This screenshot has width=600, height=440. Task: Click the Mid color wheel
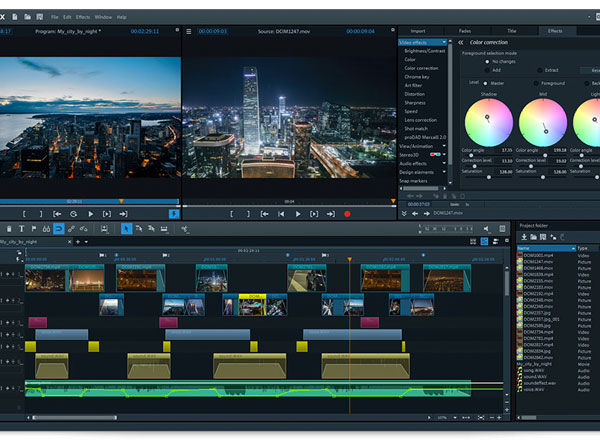point(543,122)
